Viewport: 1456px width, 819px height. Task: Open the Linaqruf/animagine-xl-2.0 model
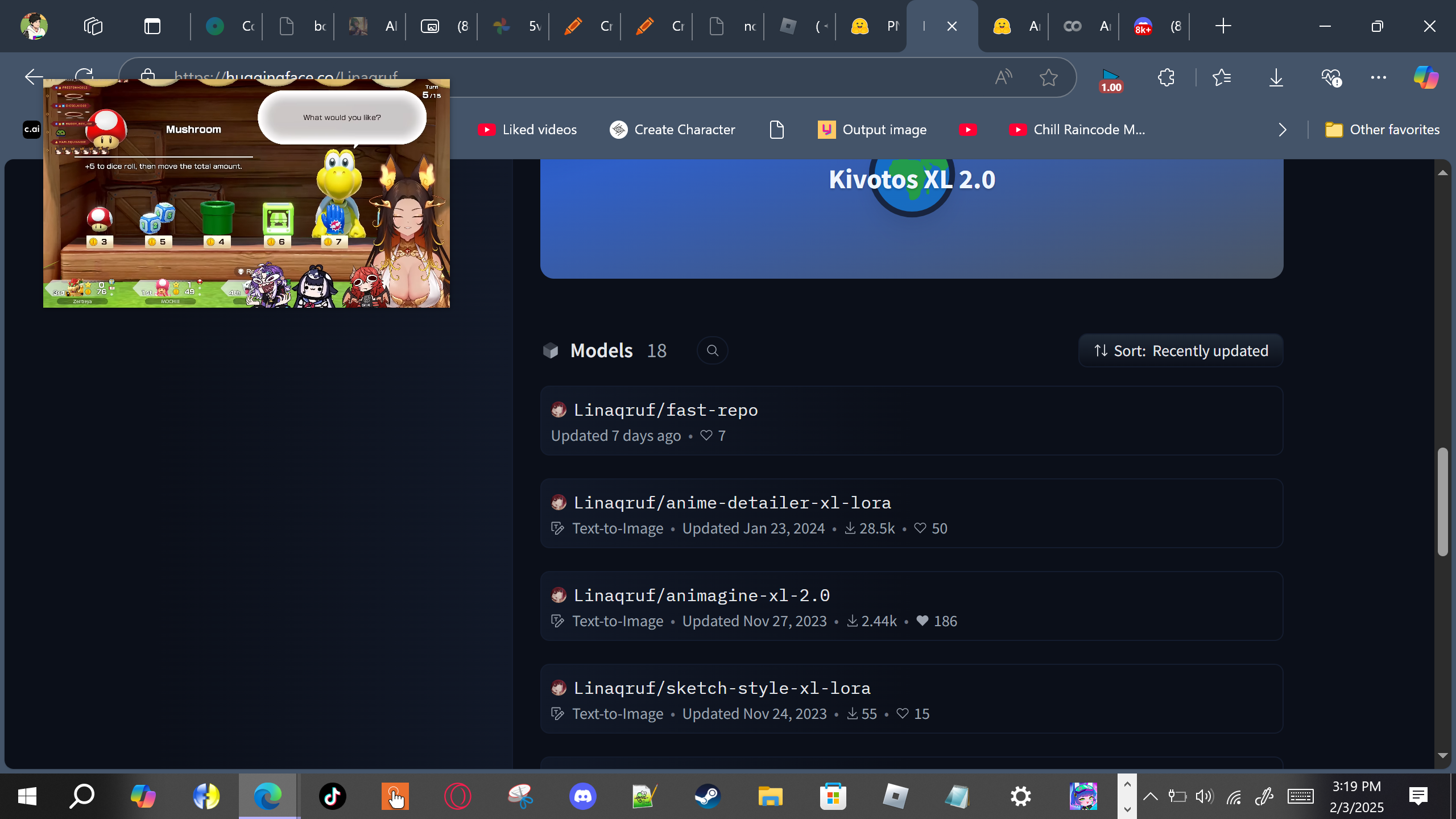pos(912,606)
